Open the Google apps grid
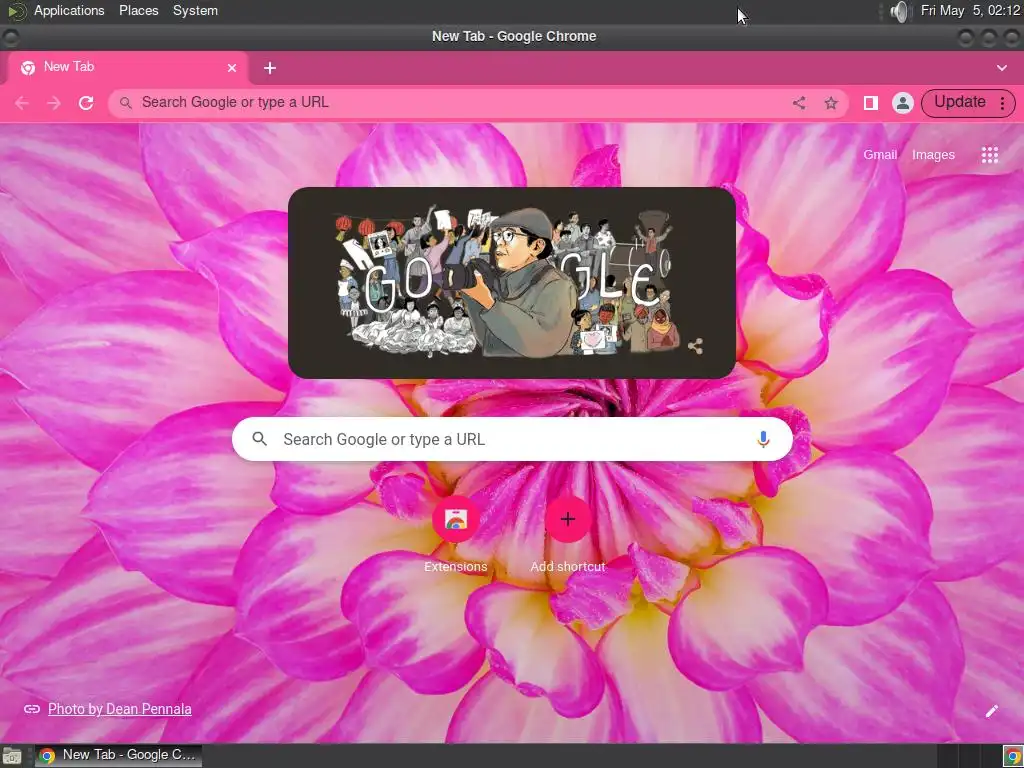 pos(989,155)
